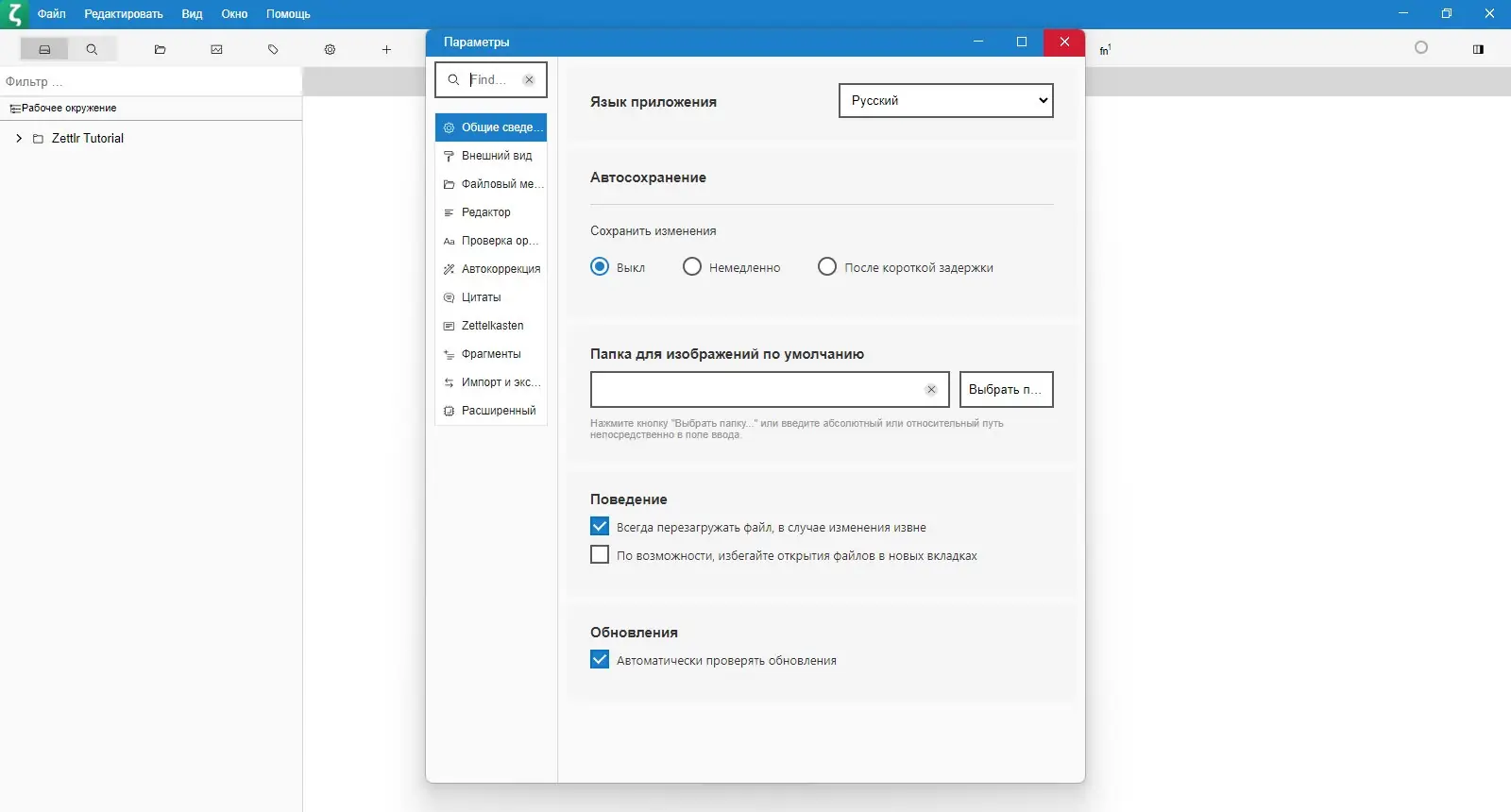Open Расширенный settings section
This screenshot has width=1511, height=812.
(x=491, y=411)
